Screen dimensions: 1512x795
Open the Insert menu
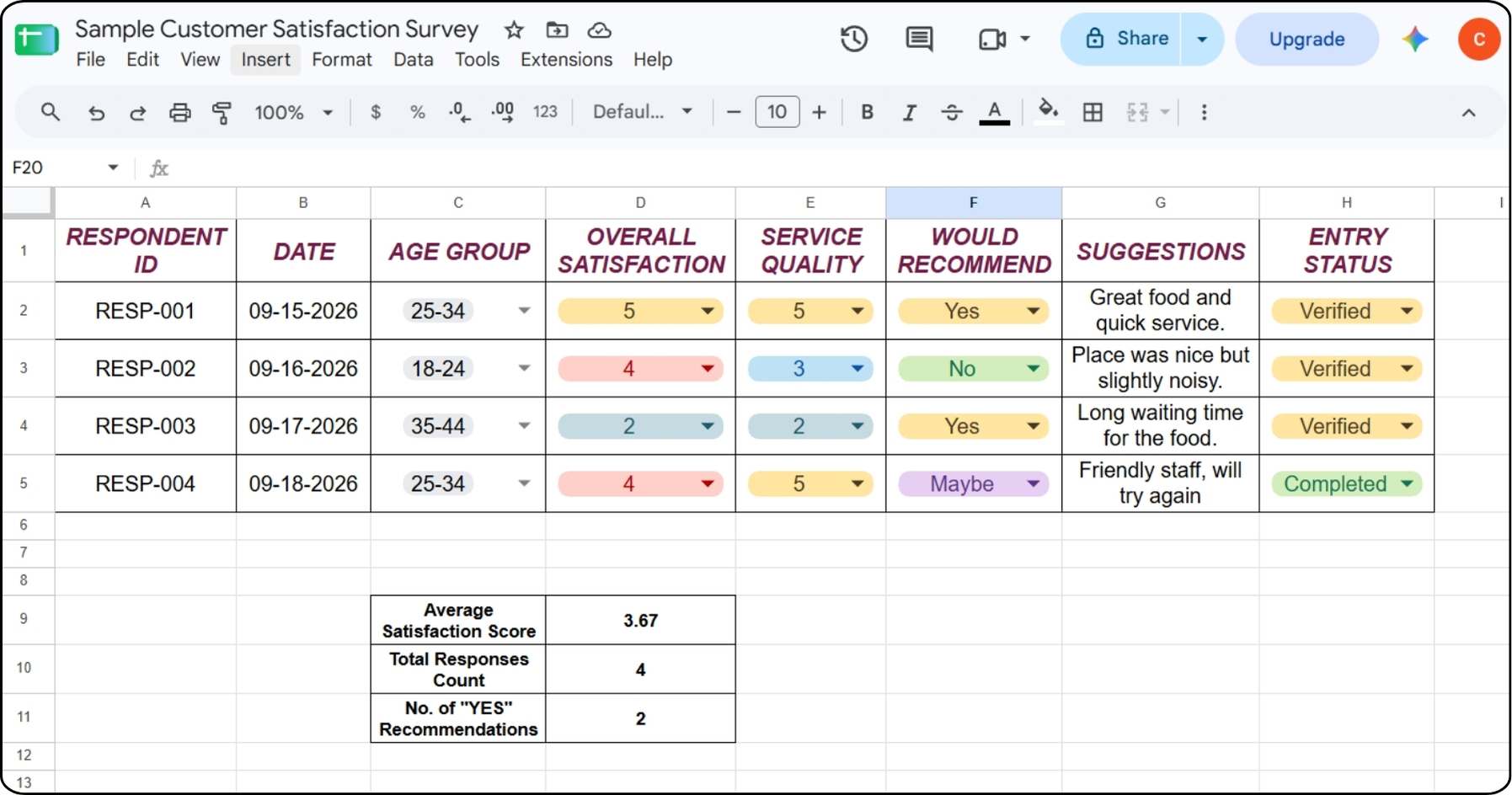[265, 60]
